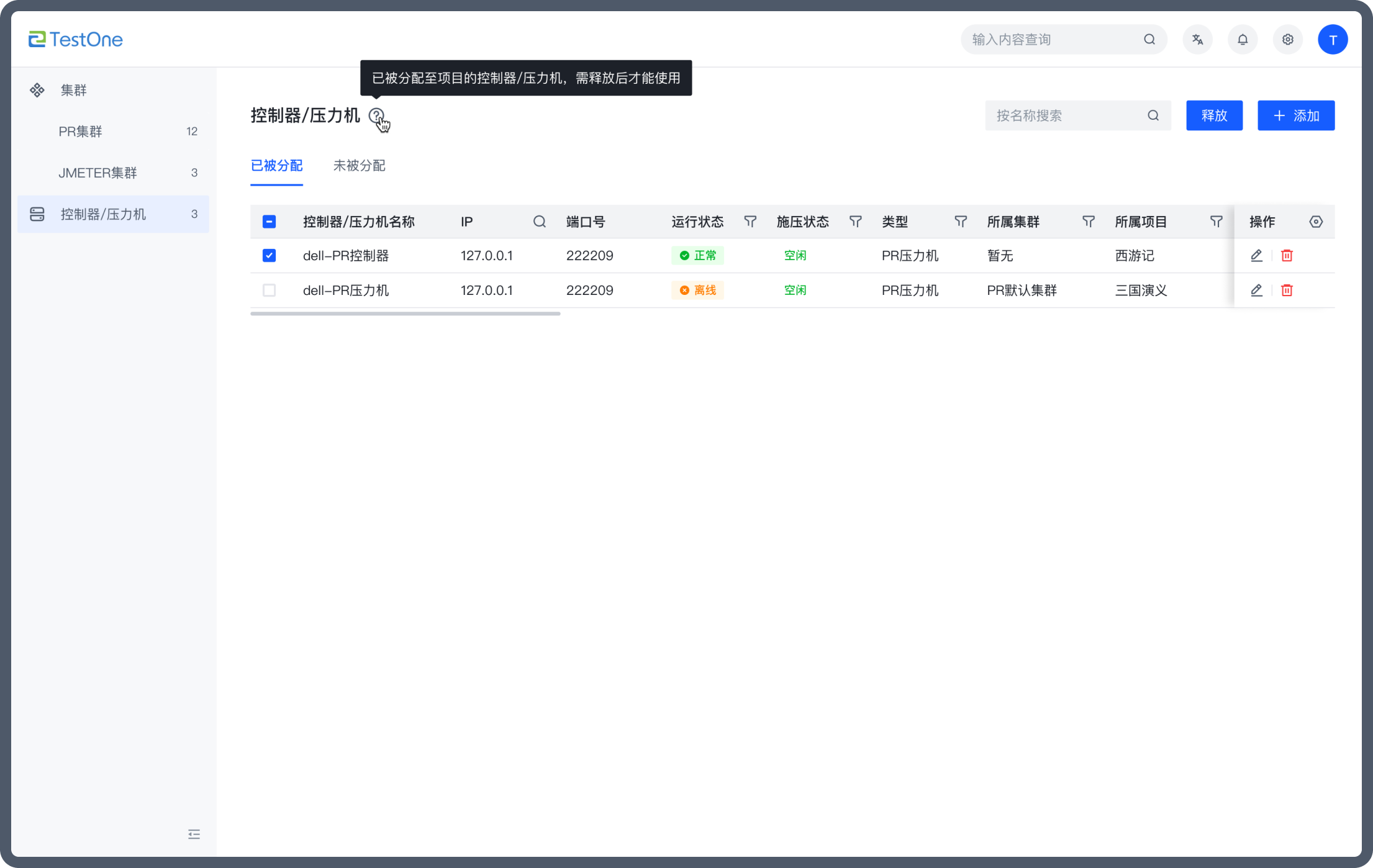Delete the dell-PR压力机 row
1373x868 pixels.
(x=1287, y=291)
